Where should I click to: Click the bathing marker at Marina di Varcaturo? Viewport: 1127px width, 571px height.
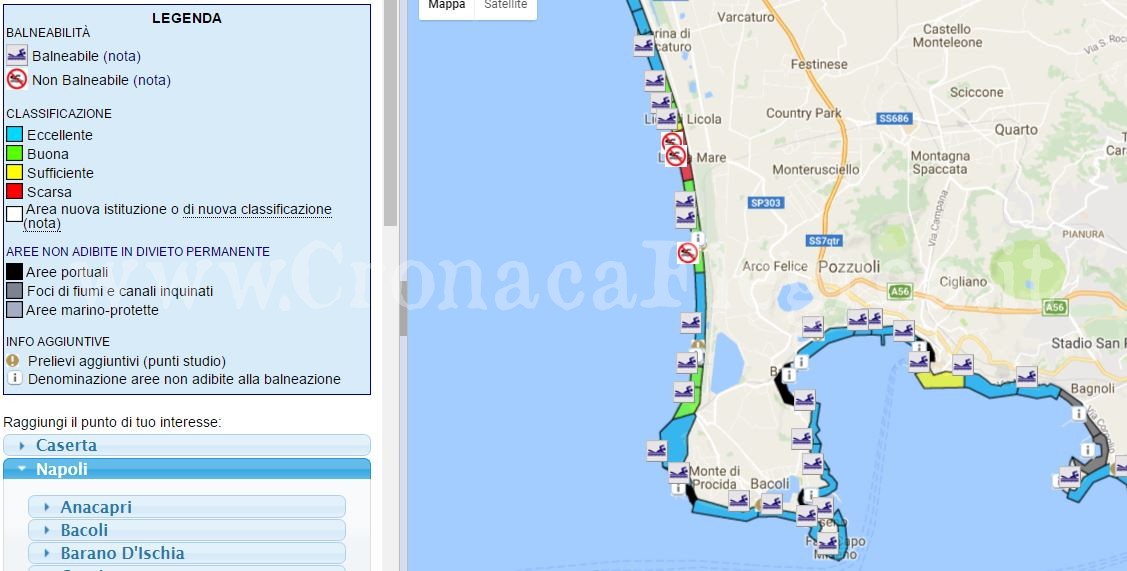click(644, 45)
